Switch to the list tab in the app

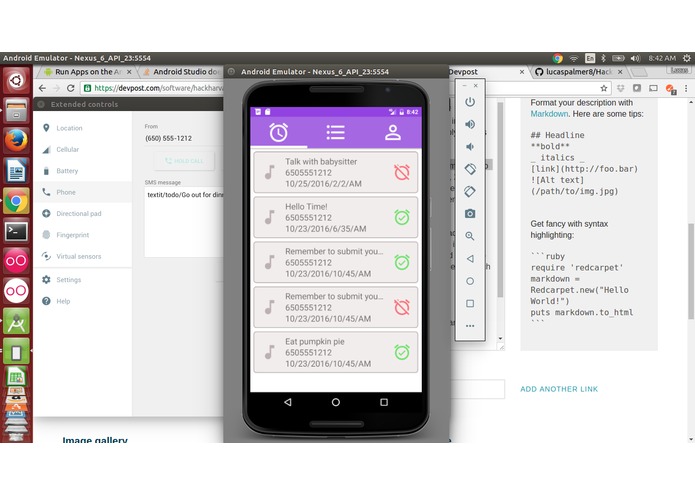(336, 132)
